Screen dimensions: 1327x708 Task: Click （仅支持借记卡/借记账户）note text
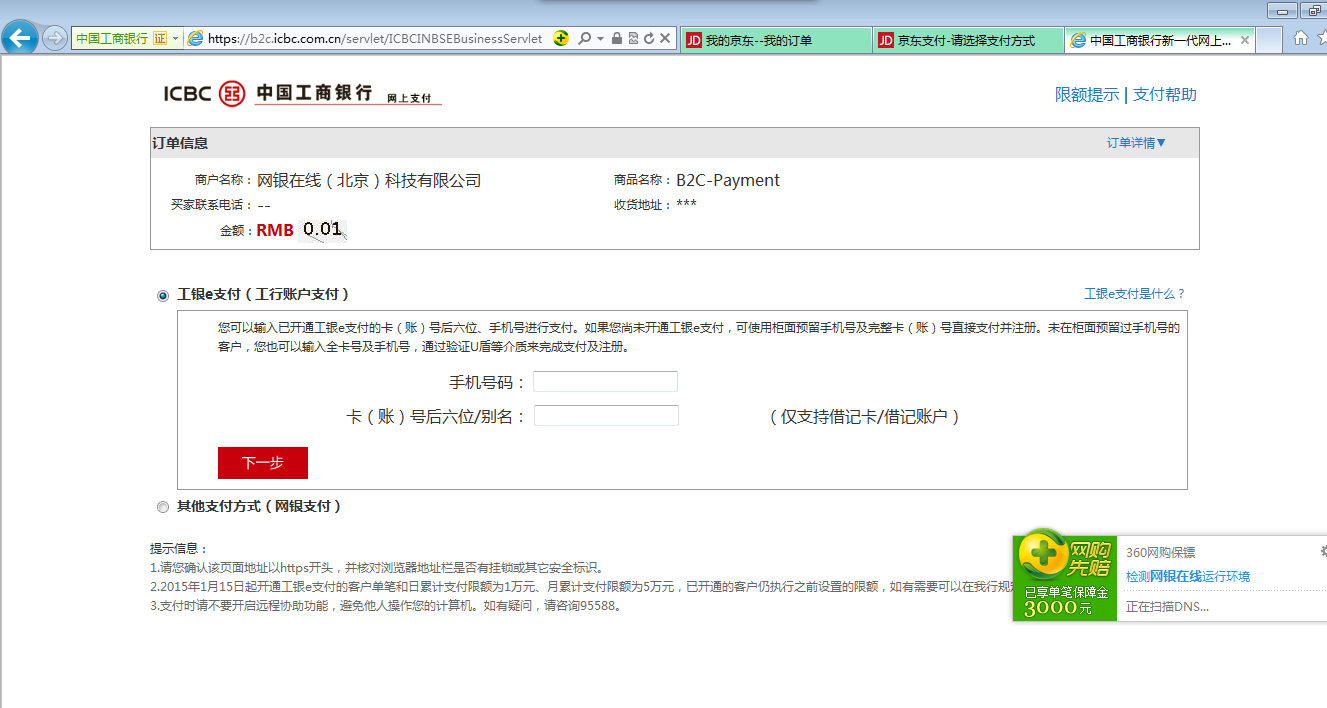(865, 416)
